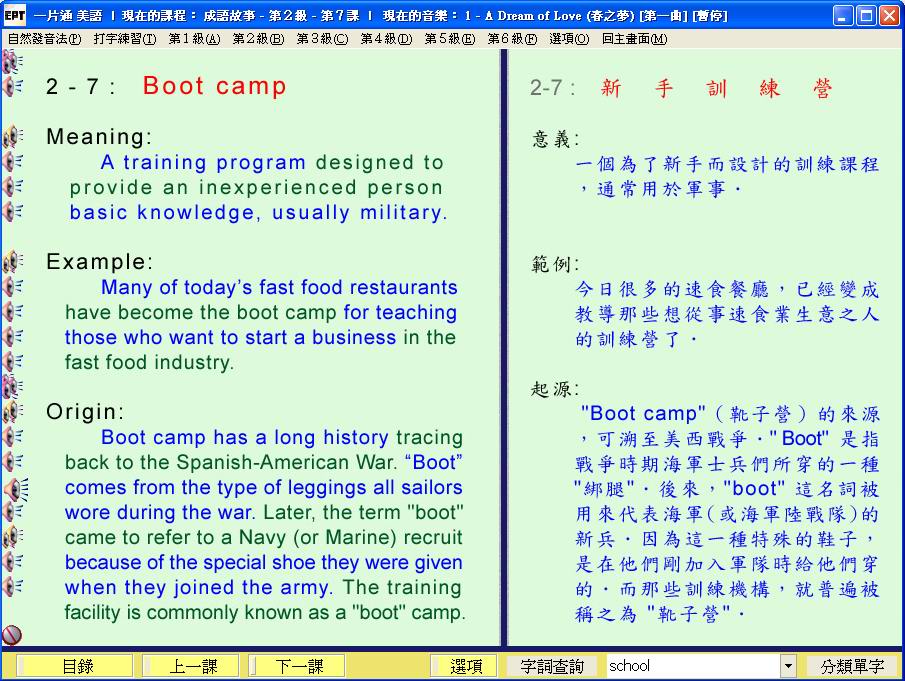The image size is (905, 681).
Task: Click the red stop icon at bottom left
Action: pos(12,634)
